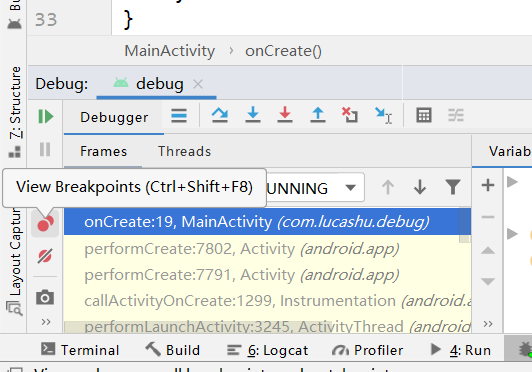This screenshot has width=532, height=372.
Task: Click the Step Out icon
Action: 318,115
